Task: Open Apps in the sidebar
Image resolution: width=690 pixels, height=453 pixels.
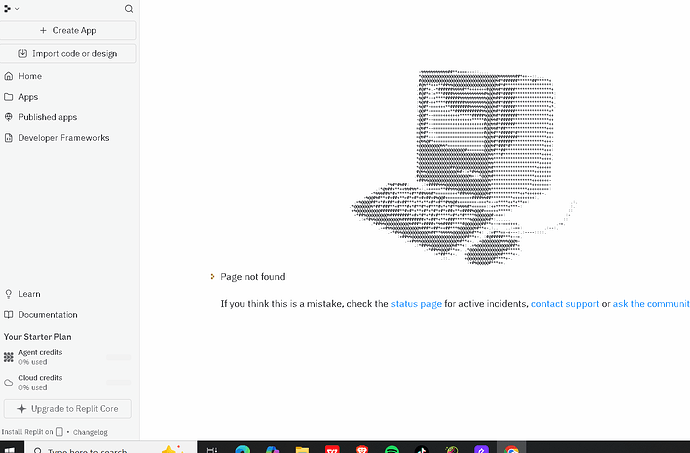Action: (x=68, y=97)
